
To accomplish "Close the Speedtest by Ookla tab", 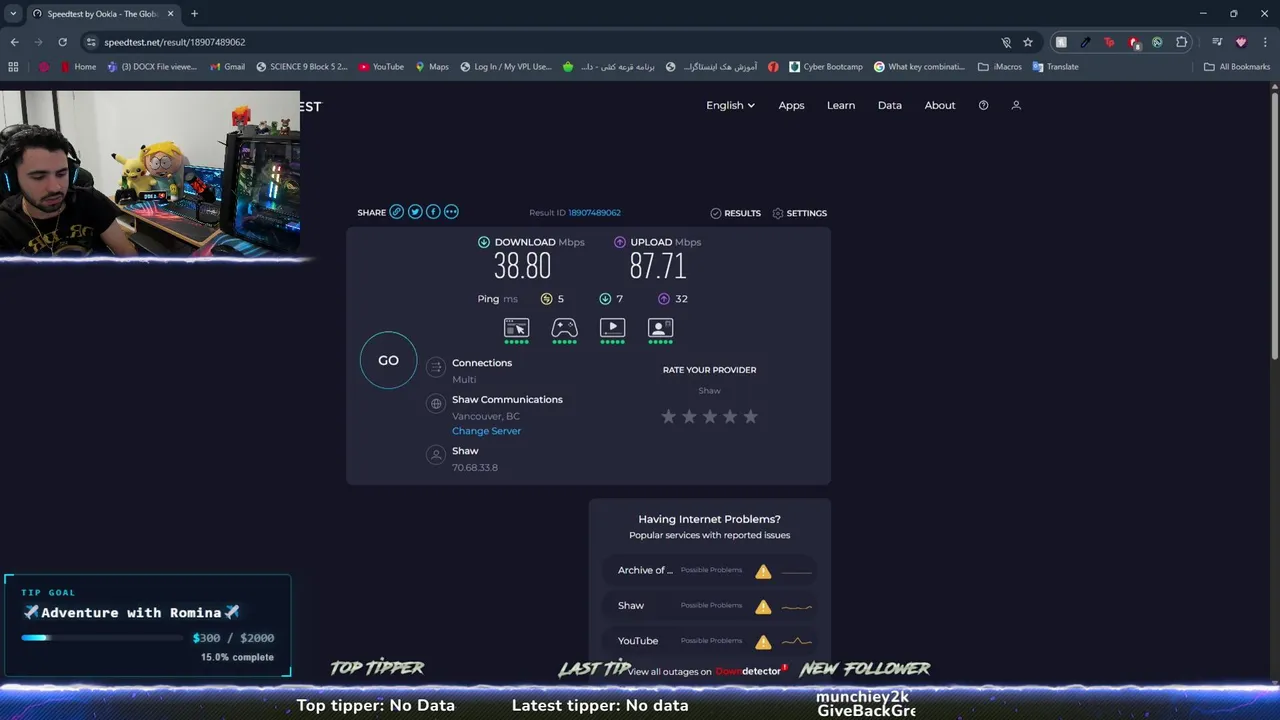I will click(x=170, y=14).
